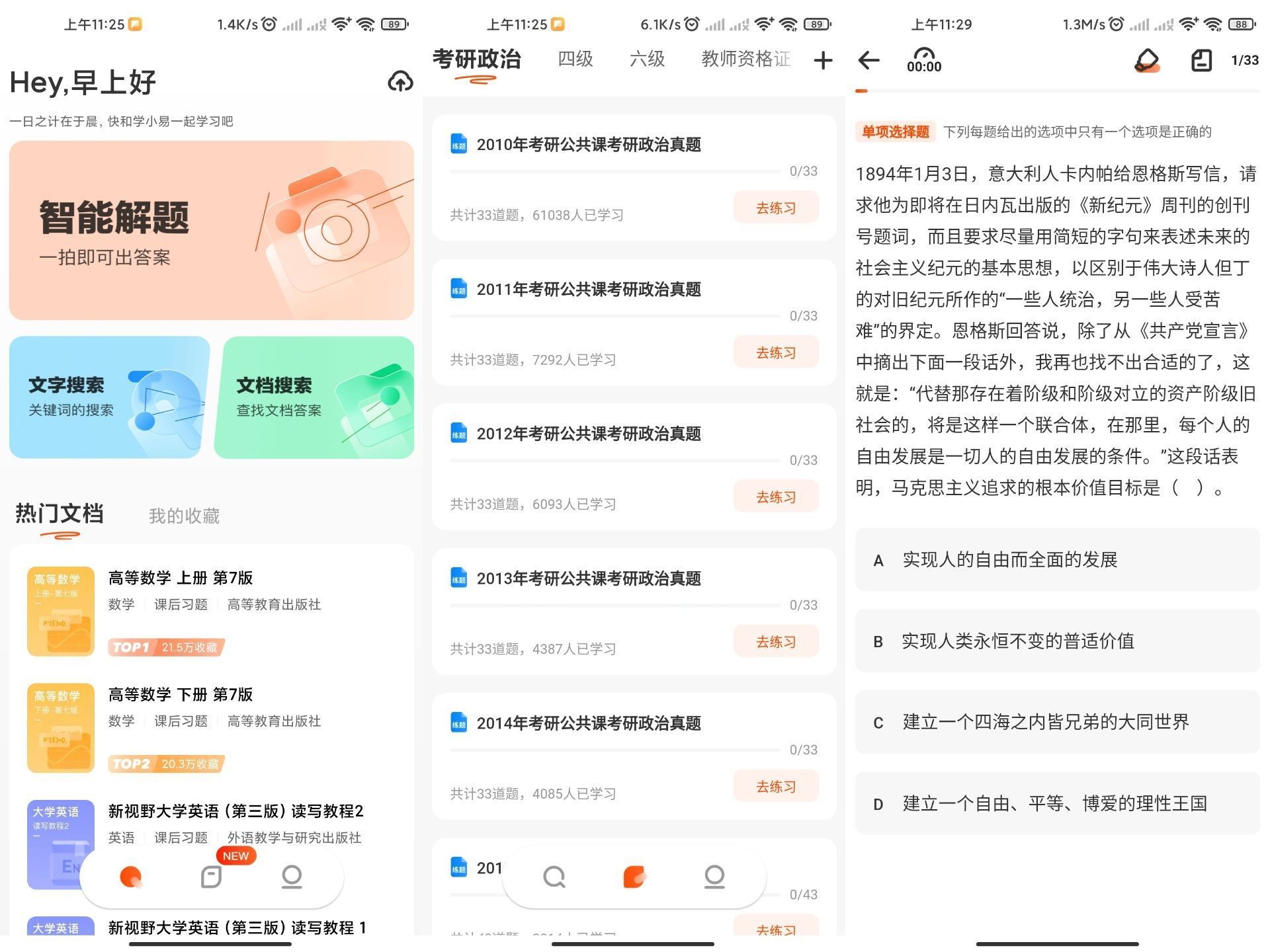Viewport: 1270px width, 952px height.
Task: Switch to the 四级 tab
Action: click(575, 59)
